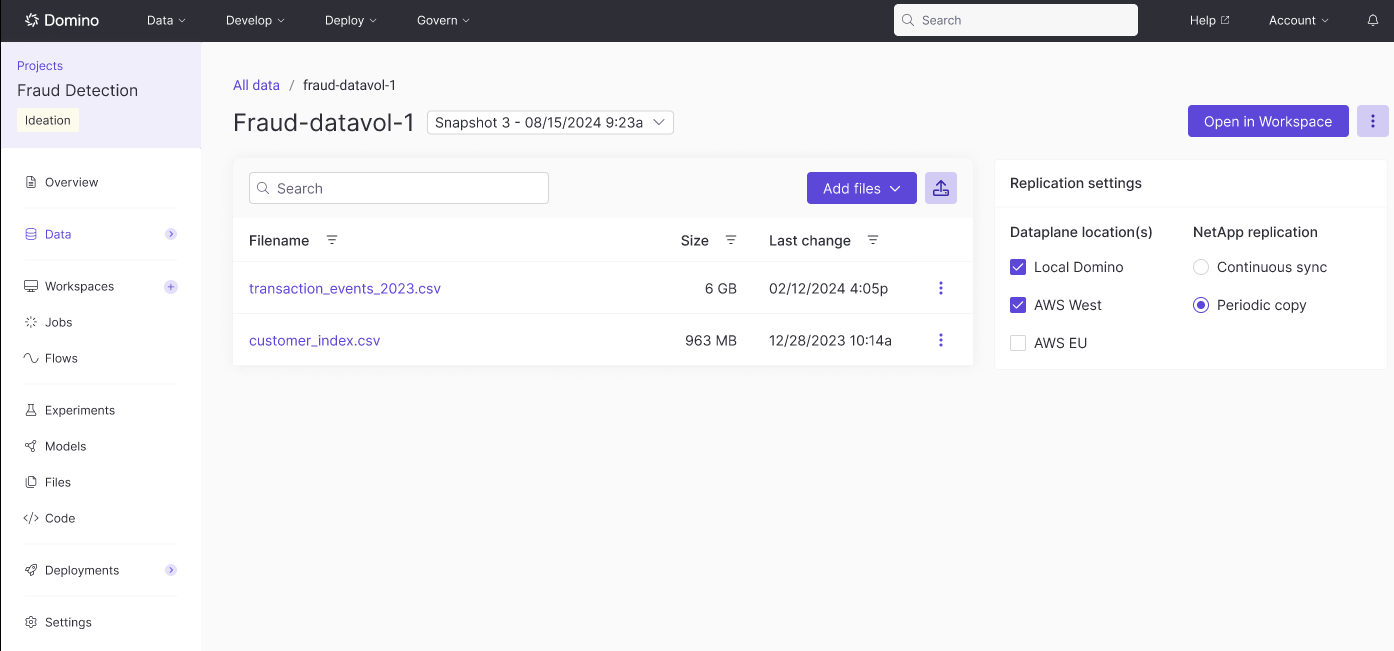Click the Data database icon in sidebar

pos(31,234)
